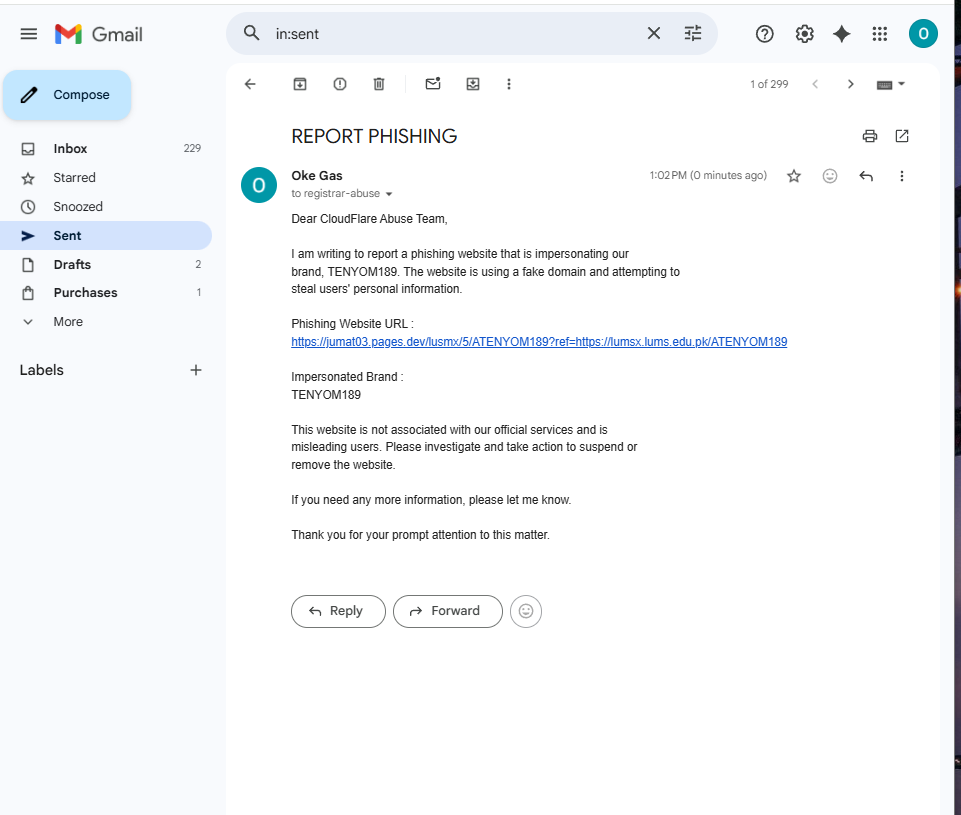Add an emoji reaction in message header
This screenshot has width=961, height=815.
point(829,176)
